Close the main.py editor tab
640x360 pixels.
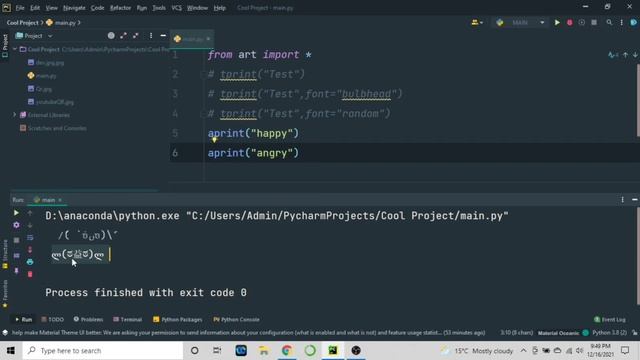tap(208, 39)
